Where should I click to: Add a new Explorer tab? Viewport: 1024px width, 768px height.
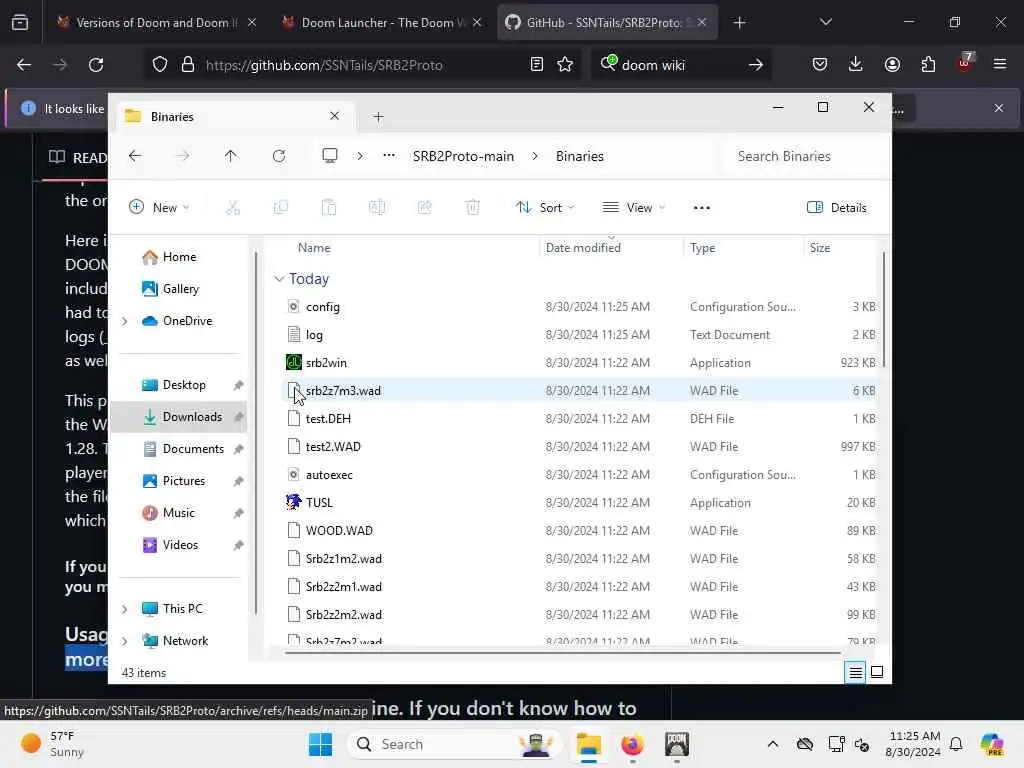tap(378, 117)
